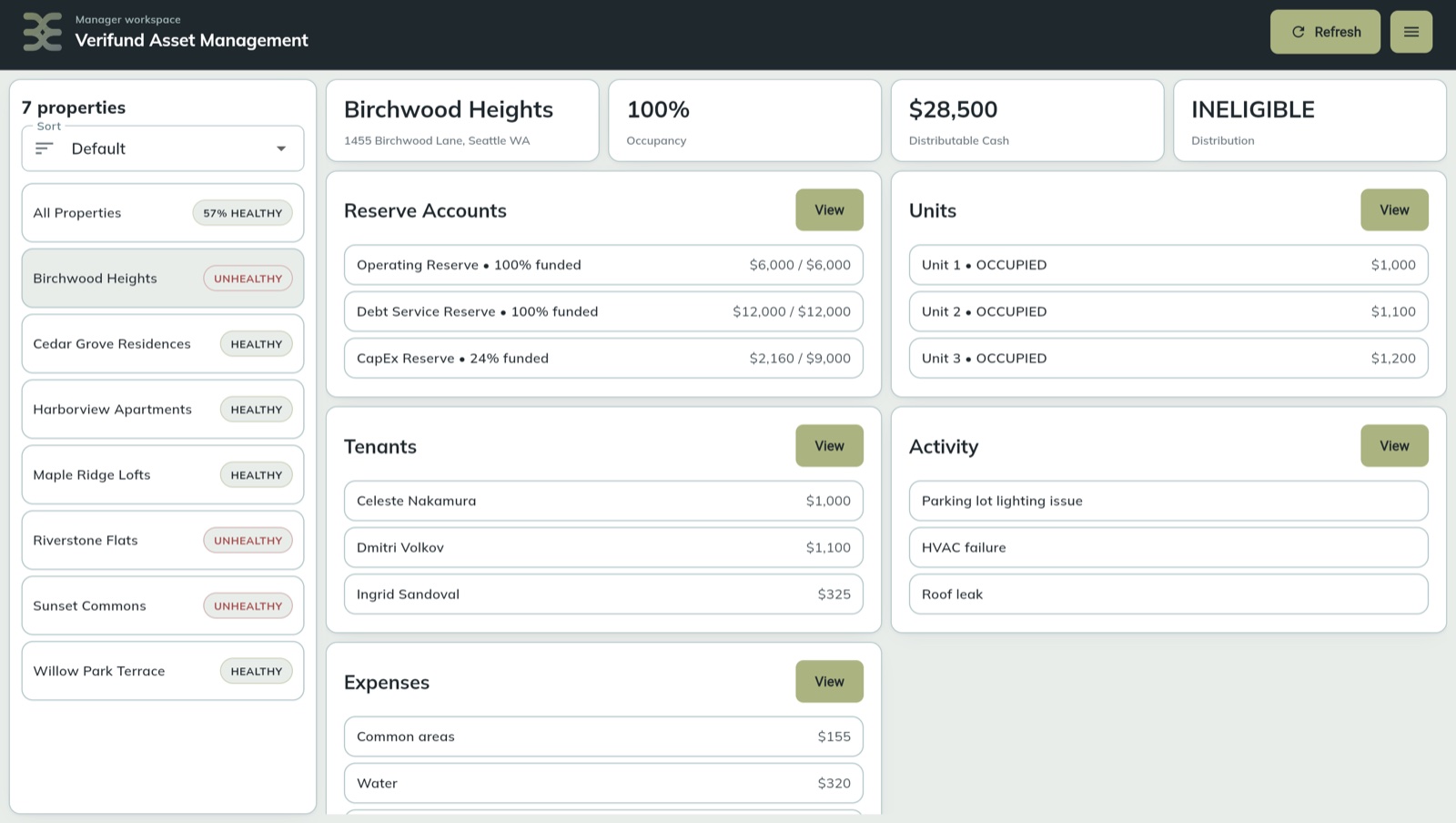Click the 100% Occupancy card
Screen dimensions: 1456x823
(744, 121)
